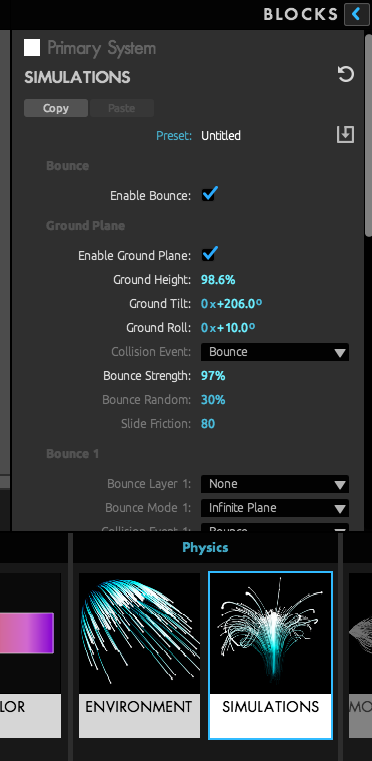Click the Paste button

(x=122, y=108)
